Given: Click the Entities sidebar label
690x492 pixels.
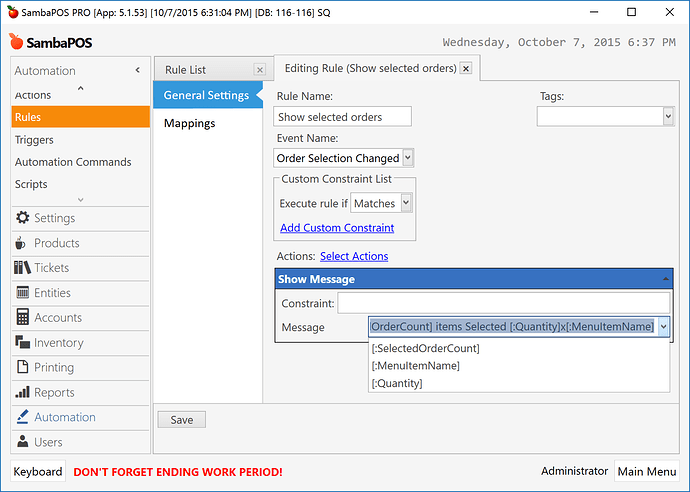Looking at the screenshot, I should (x=52, y=293).
